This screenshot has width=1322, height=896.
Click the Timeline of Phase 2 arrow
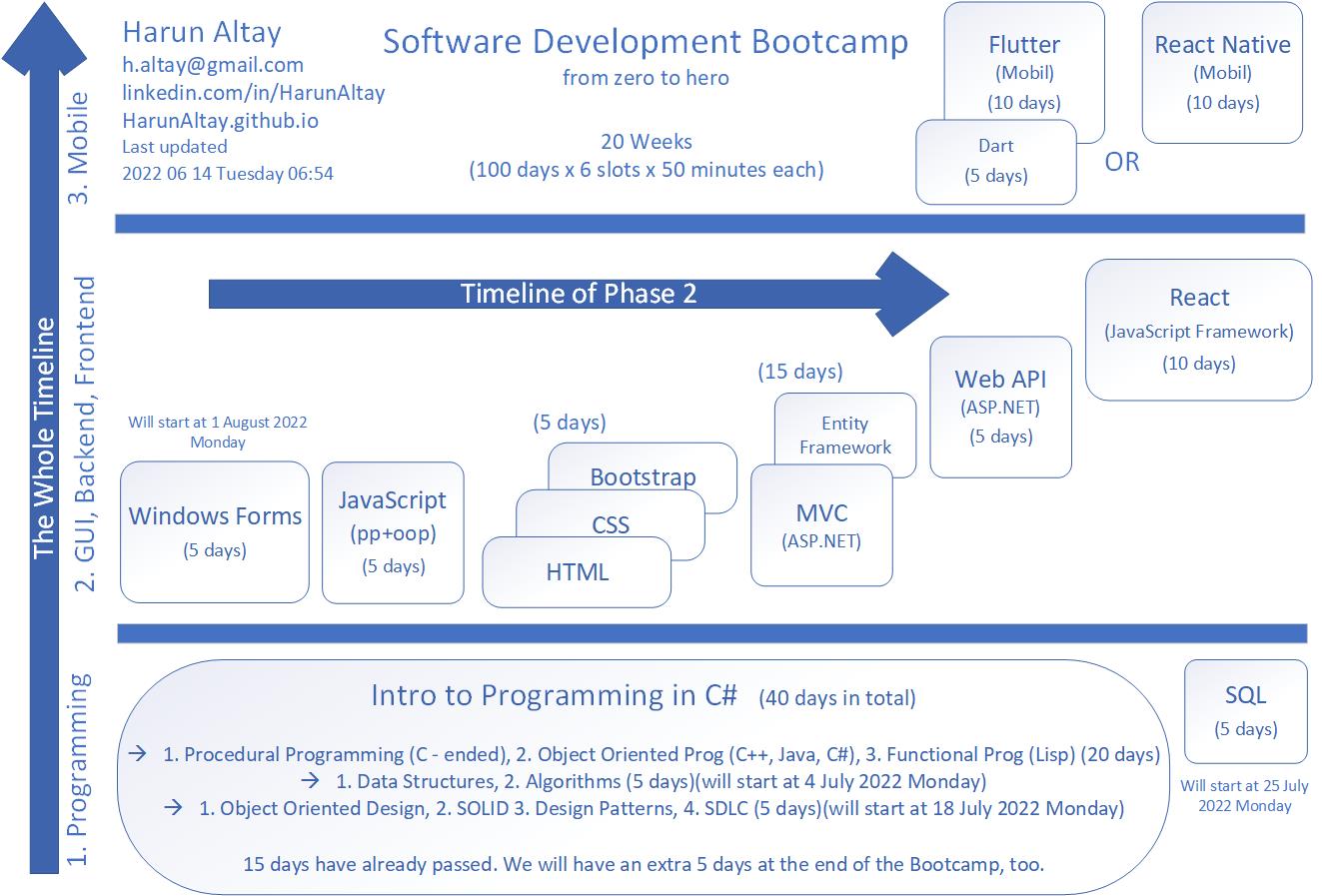578,294
